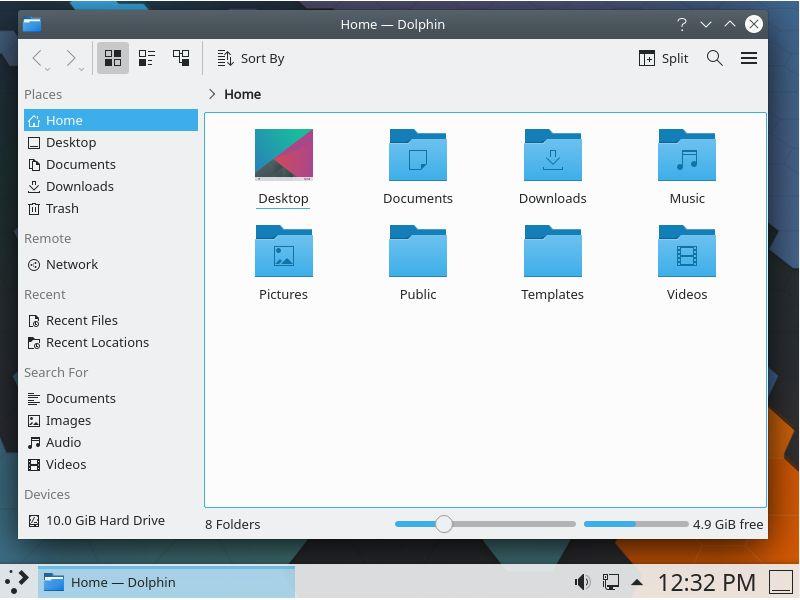Select the Music folder icon
Screen dimensions: 800x600
(687, 156)
